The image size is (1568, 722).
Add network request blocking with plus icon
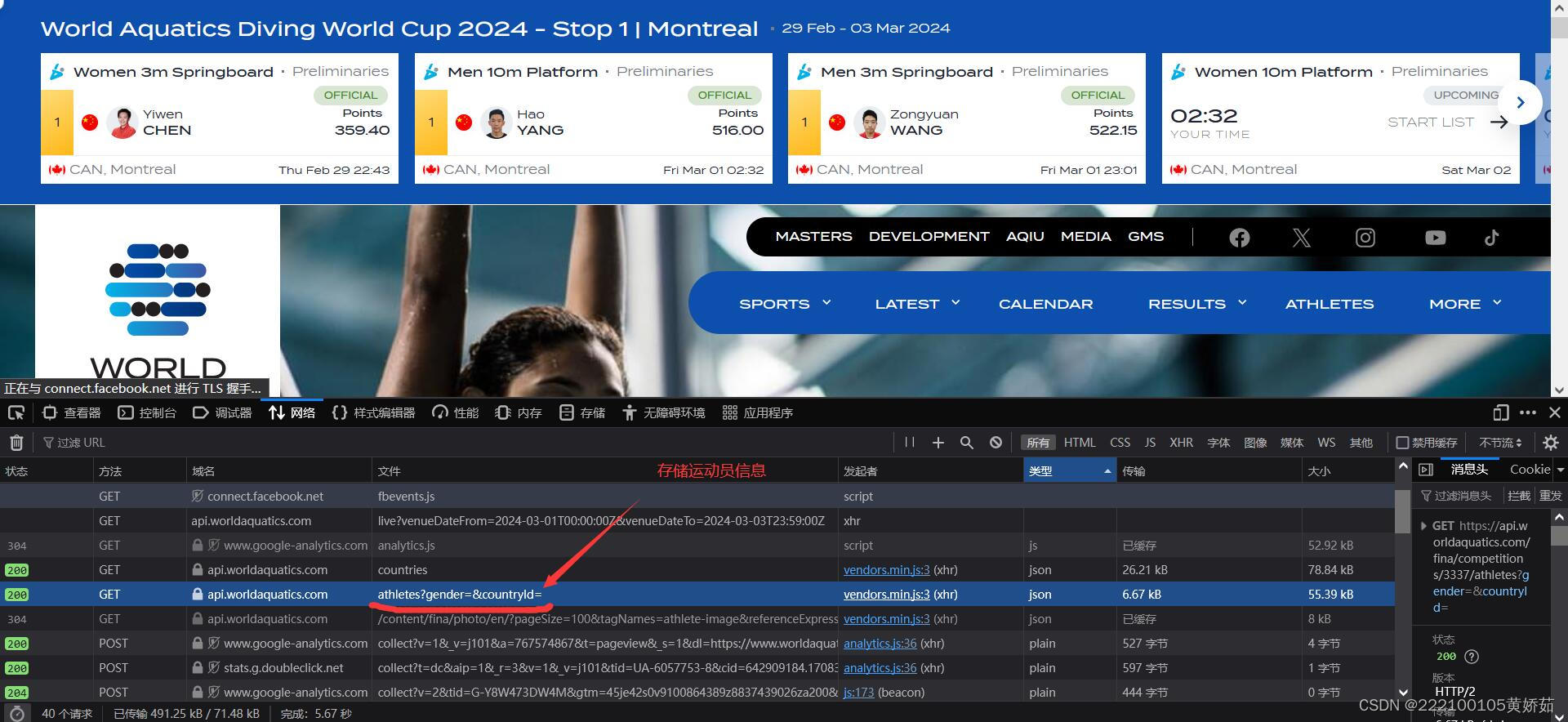click(938, 442)
